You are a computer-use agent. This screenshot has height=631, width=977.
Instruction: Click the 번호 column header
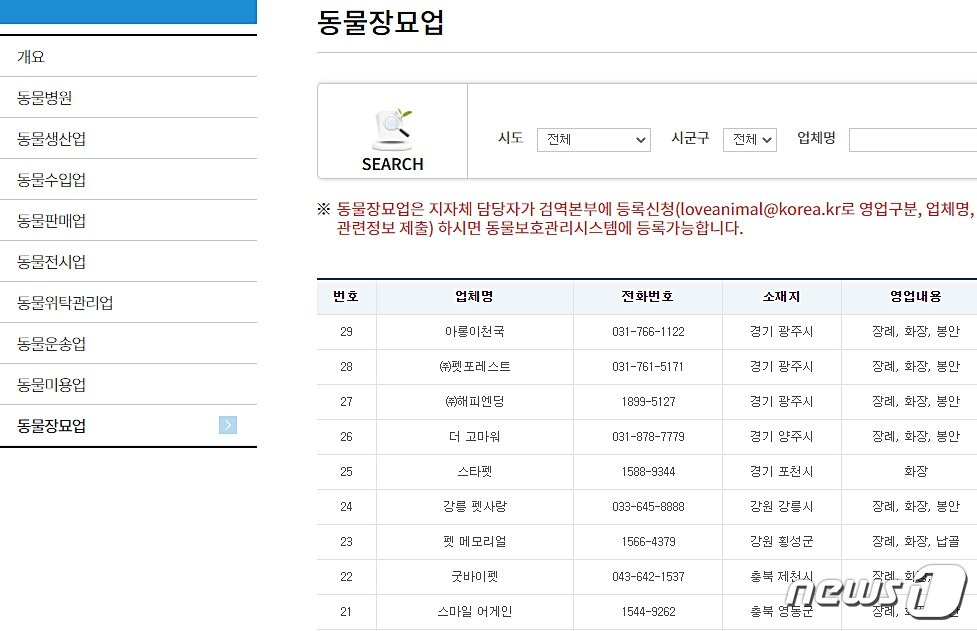click(345, 297)
